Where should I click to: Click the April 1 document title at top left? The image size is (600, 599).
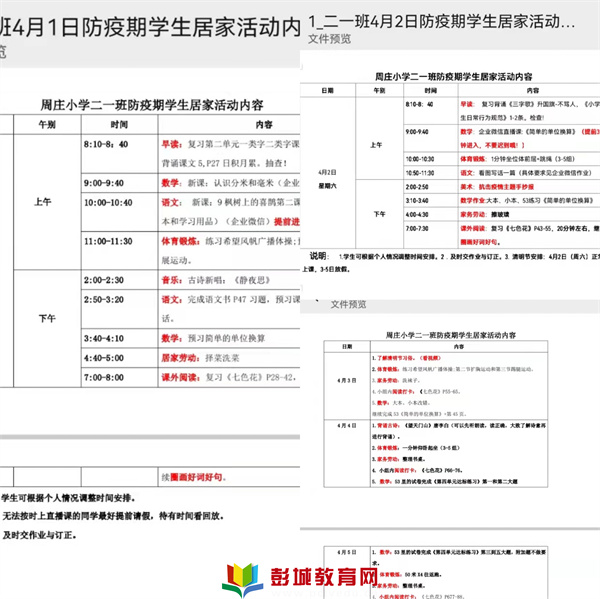[x=150, y=27]
